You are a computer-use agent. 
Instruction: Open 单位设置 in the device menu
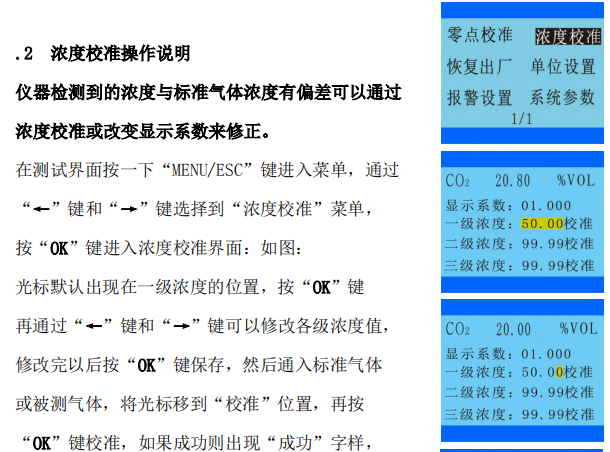click(x=563, y=67)
